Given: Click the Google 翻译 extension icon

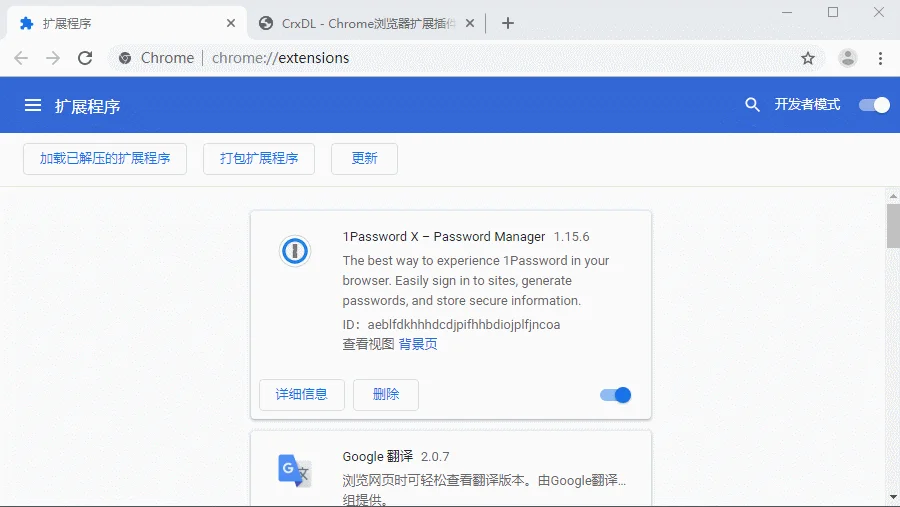Looking at the screenshot, I should [294, 471].
